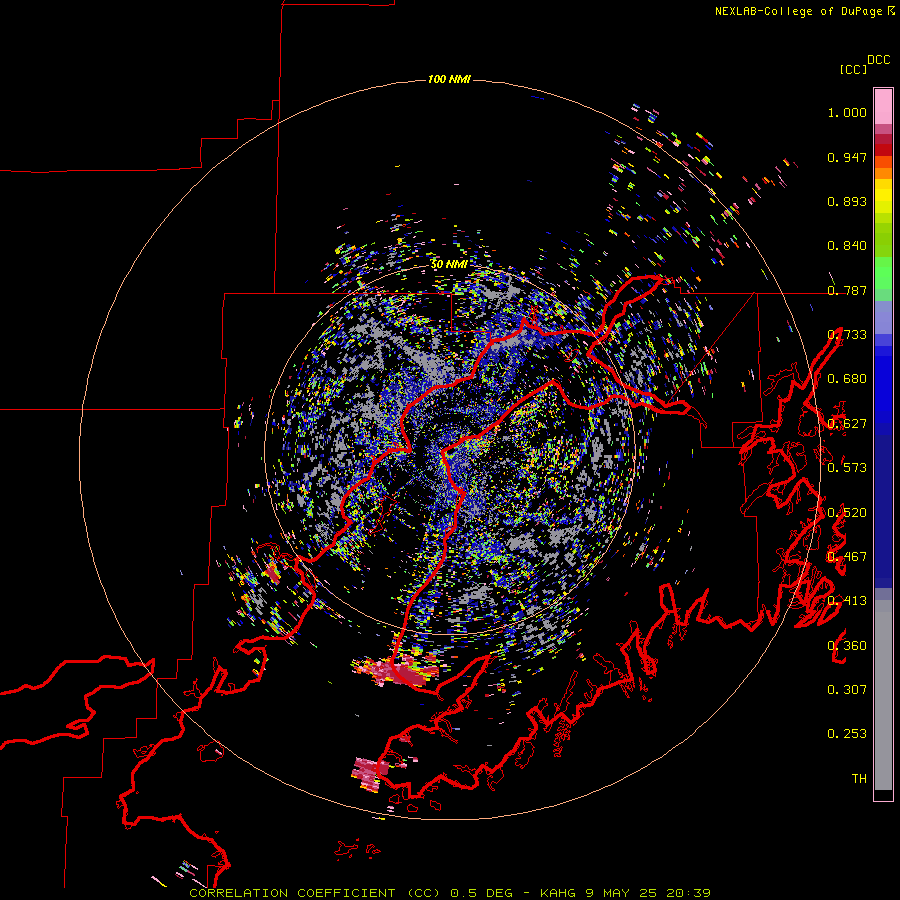Image resolution: width=900 pixels, height=900 pixels.
Task: Click the TH threshold label
Action: 859,779
